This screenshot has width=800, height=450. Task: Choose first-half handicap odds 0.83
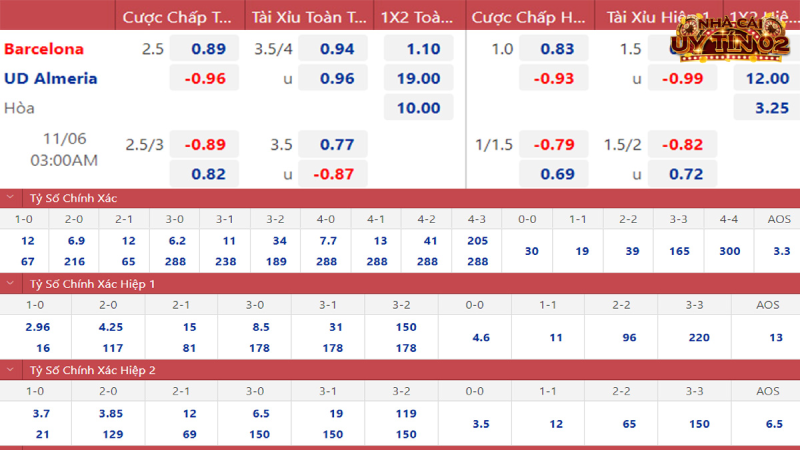(557, 49)
